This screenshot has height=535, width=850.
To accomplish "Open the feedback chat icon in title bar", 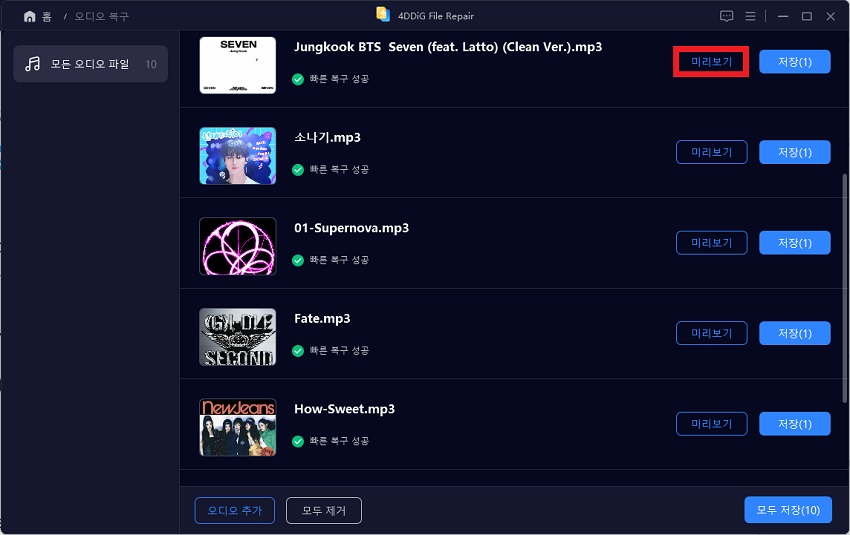I will point(726,16).
